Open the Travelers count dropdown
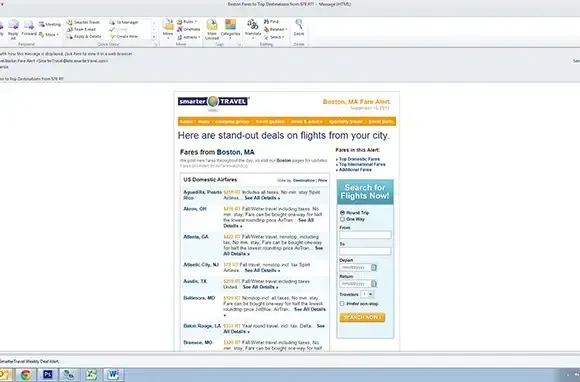The width and height of the screenshot is (580, 382). tap(368, 294)
